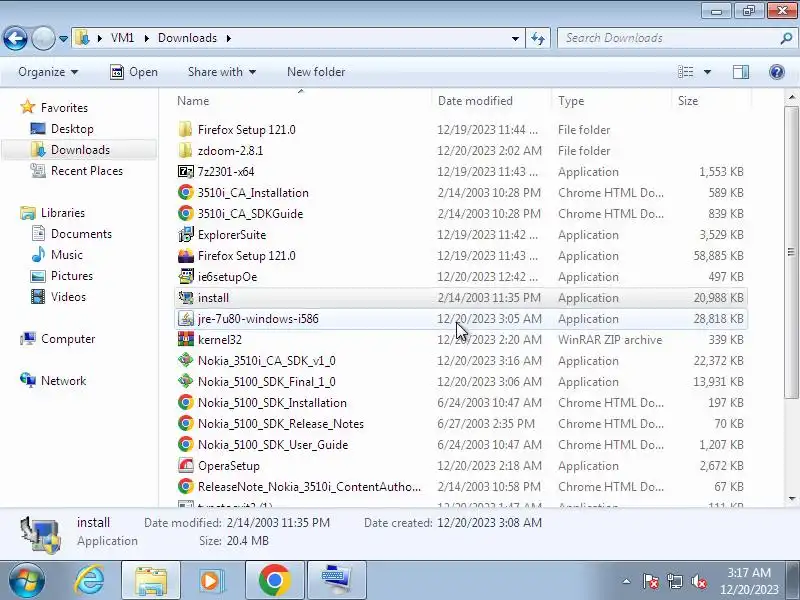Select the zdoom-2.8.1 folder icon
The width and height of the screenshot is (800, 600).
point(186,151)
